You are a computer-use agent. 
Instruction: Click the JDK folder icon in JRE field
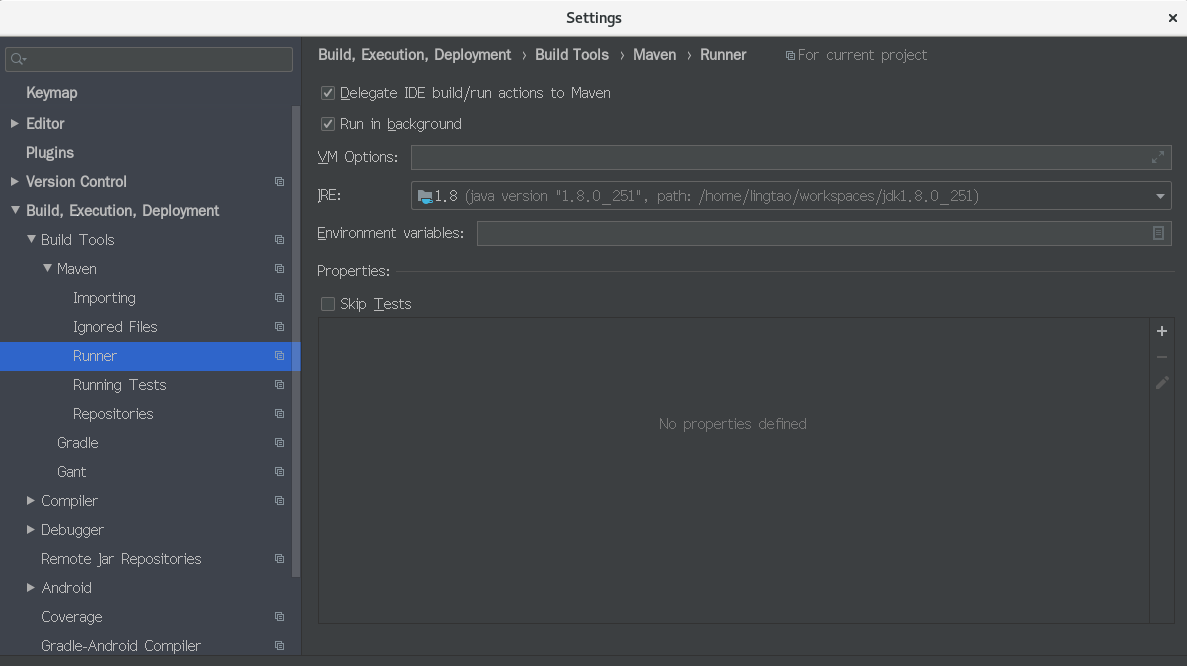pos(425,197)
